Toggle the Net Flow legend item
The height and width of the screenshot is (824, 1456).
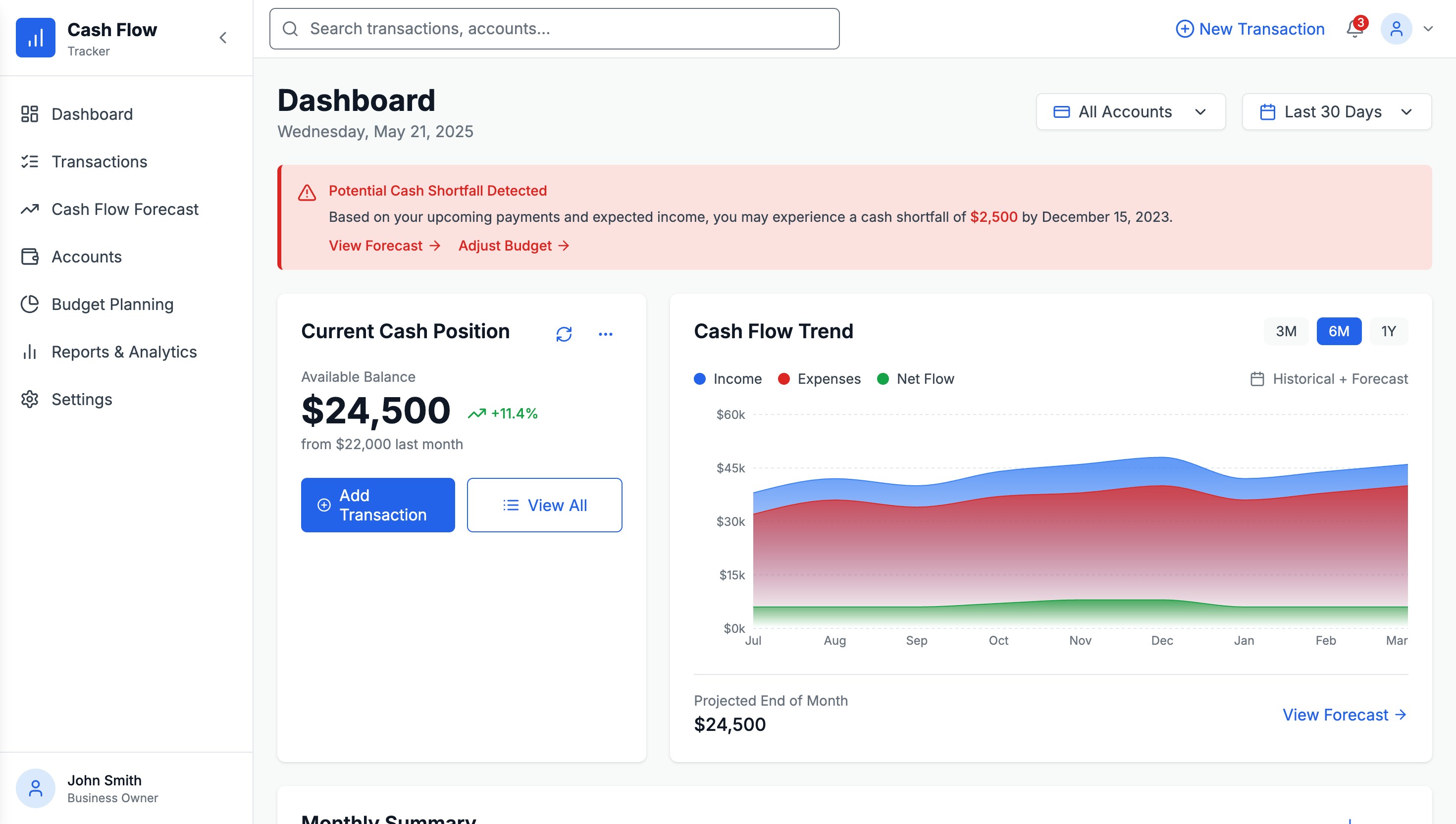[x=914, y=378]
